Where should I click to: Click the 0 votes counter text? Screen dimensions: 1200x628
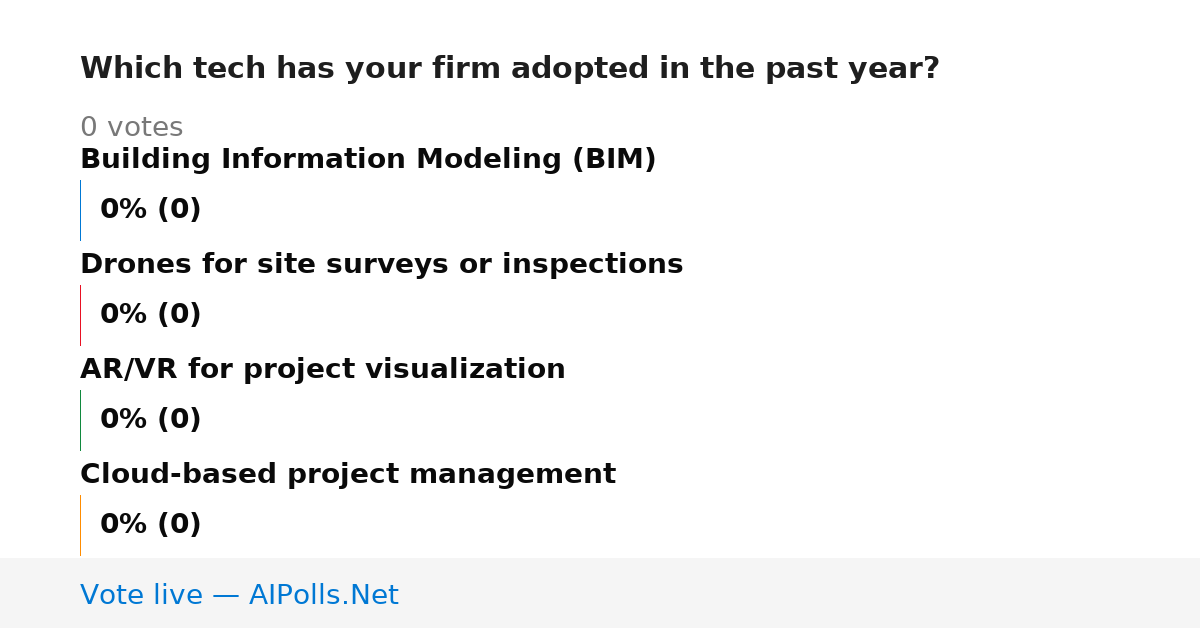coord(131,128)
